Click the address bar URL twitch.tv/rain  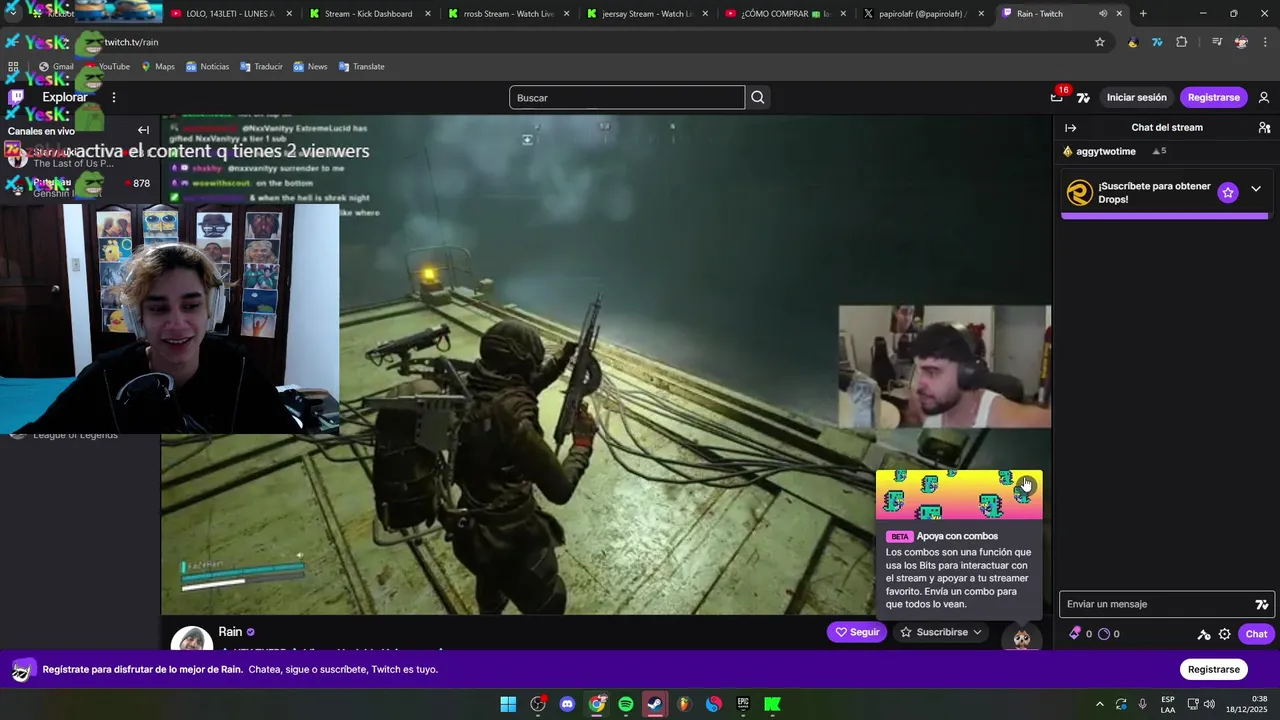[131, 42]
